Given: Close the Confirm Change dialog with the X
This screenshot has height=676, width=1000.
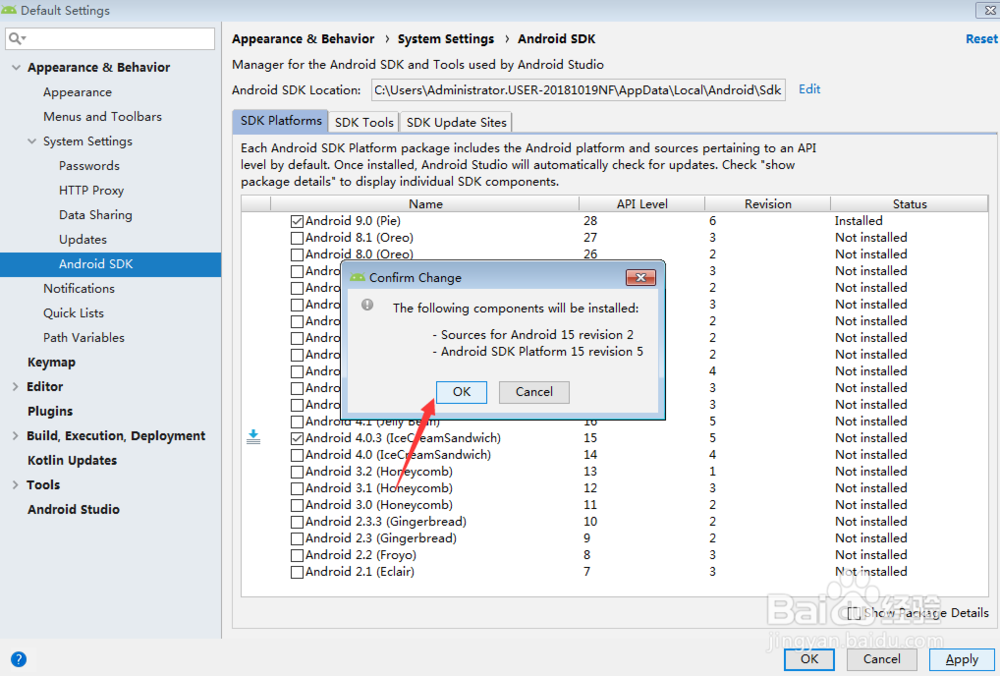Looking at the screenshot, I should (x=641, y=277).
